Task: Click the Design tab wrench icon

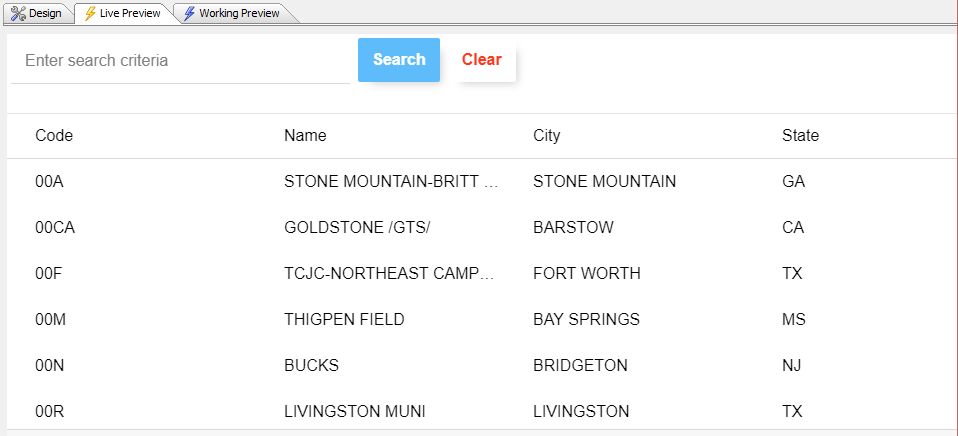Action: coord(19,13)
